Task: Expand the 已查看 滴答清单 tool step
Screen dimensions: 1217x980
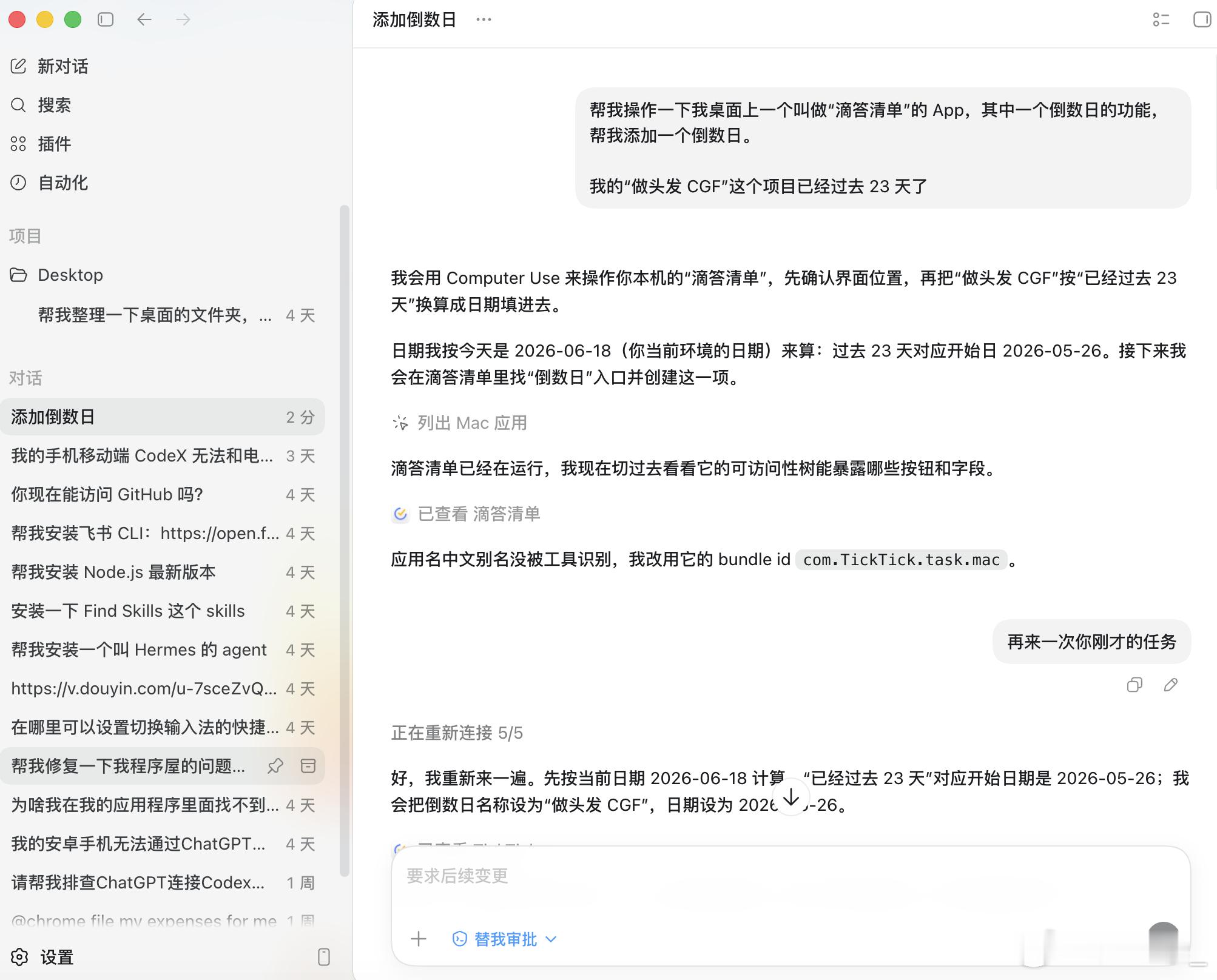Action: [465, 514]
